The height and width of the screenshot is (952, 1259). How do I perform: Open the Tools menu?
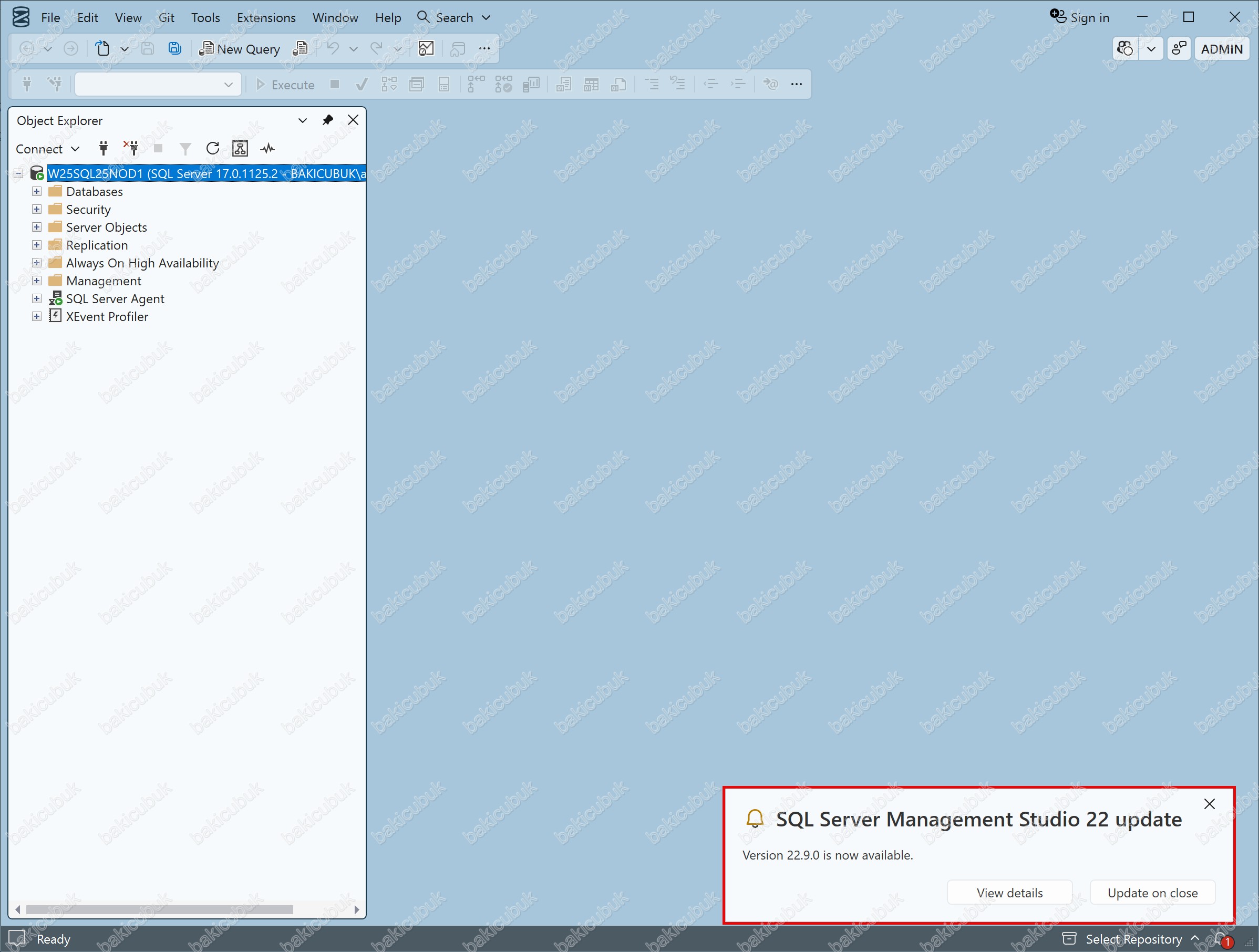[205, 18]
